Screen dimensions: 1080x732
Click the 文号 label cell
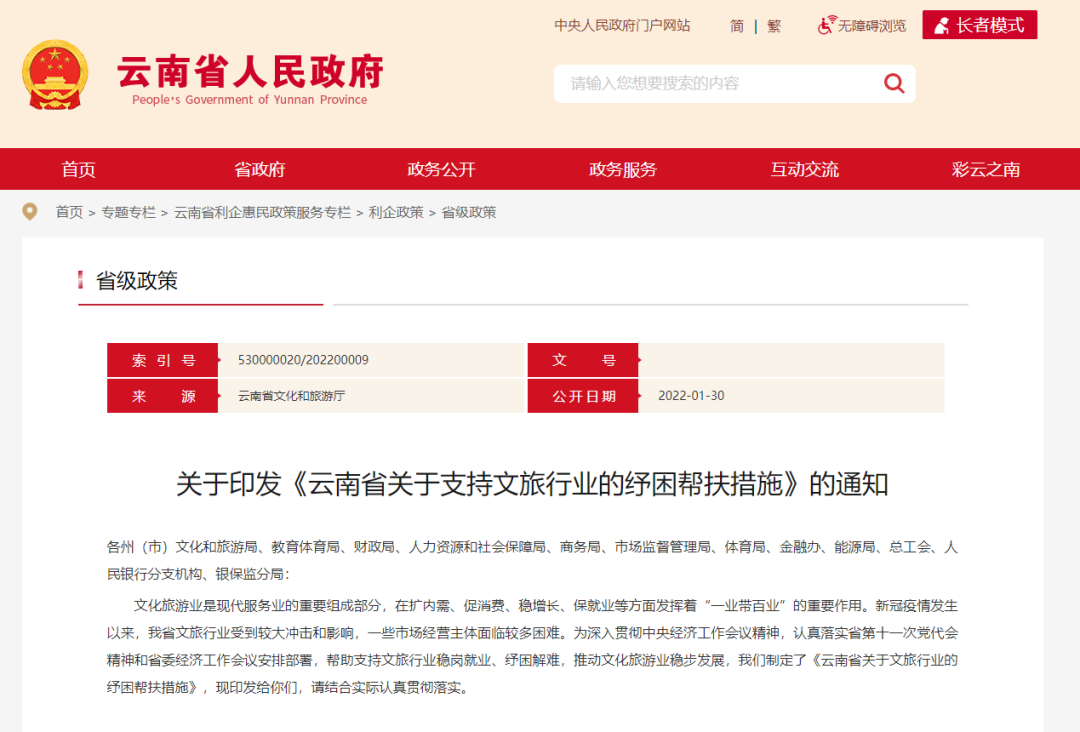(583, 359)
